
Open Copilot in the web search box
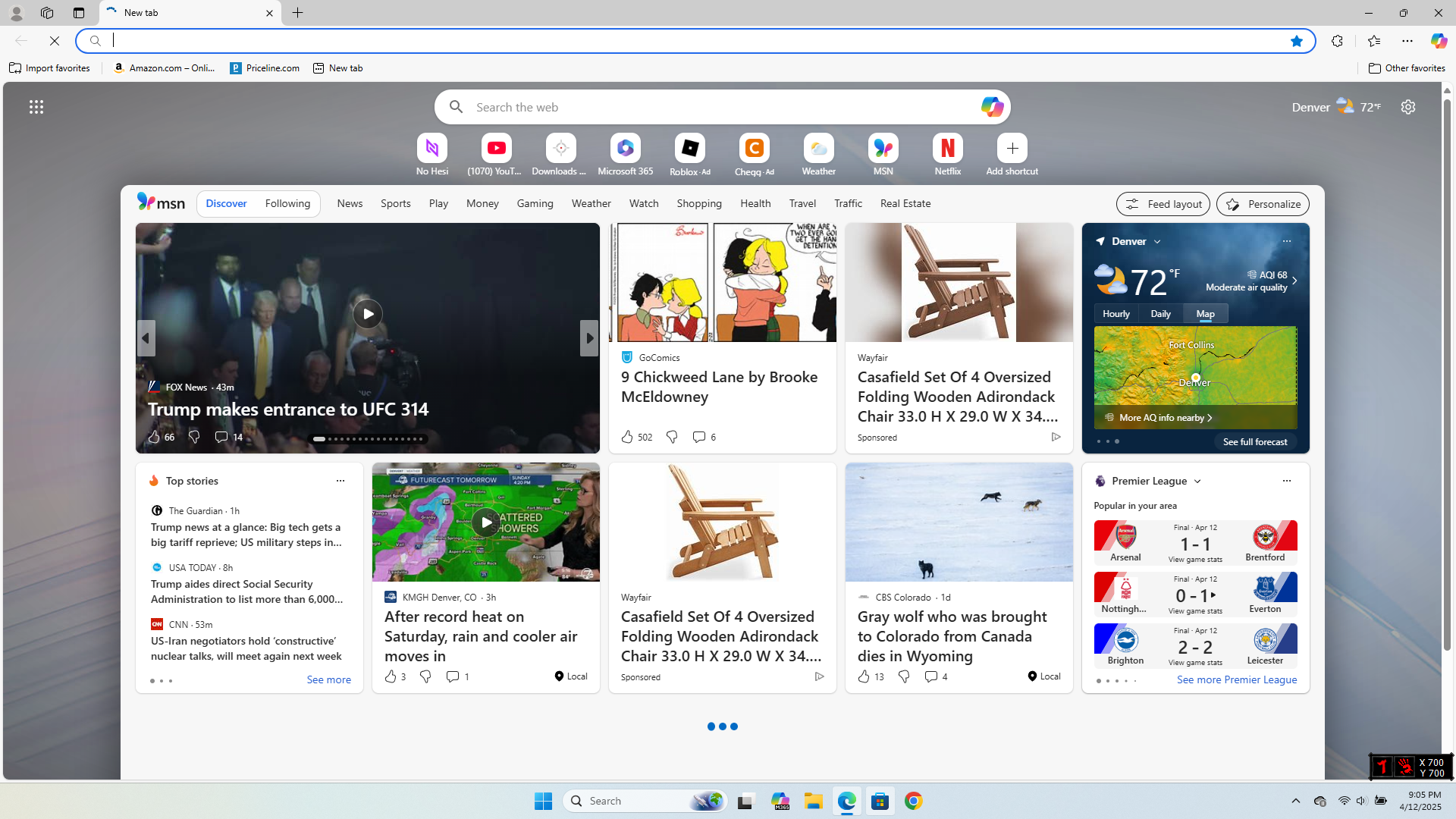point(991,107)
